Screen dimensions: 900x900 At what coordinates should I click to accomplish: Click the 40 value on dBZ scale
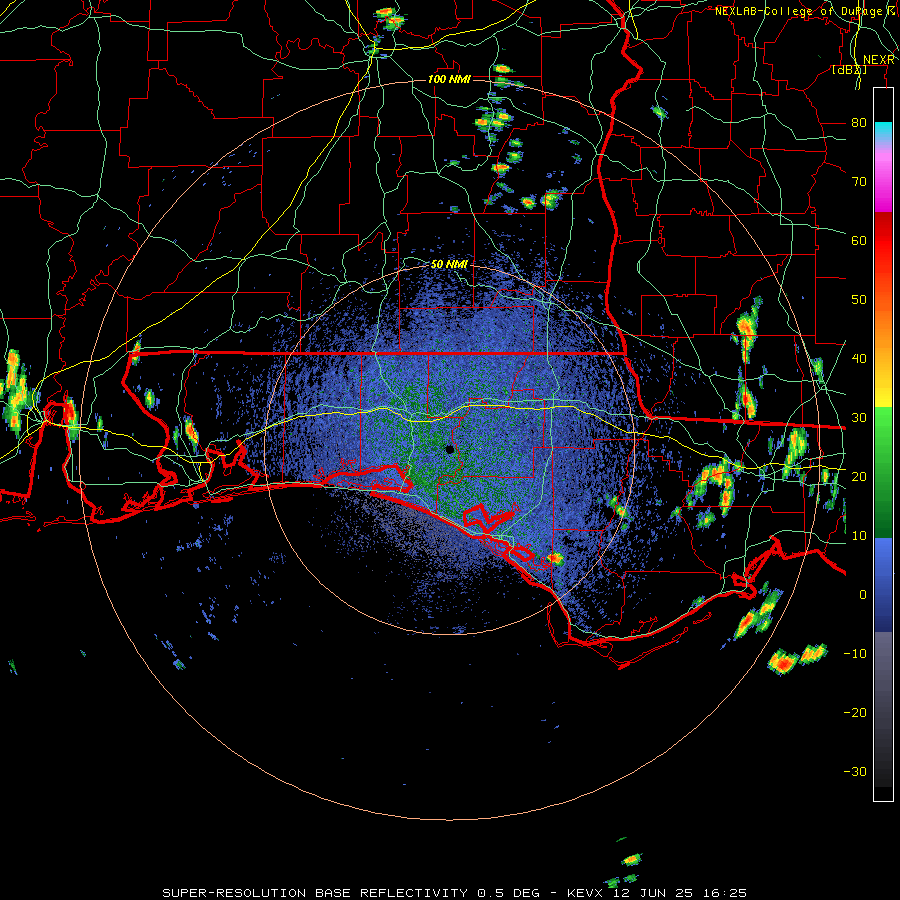[x=859, y=359]
